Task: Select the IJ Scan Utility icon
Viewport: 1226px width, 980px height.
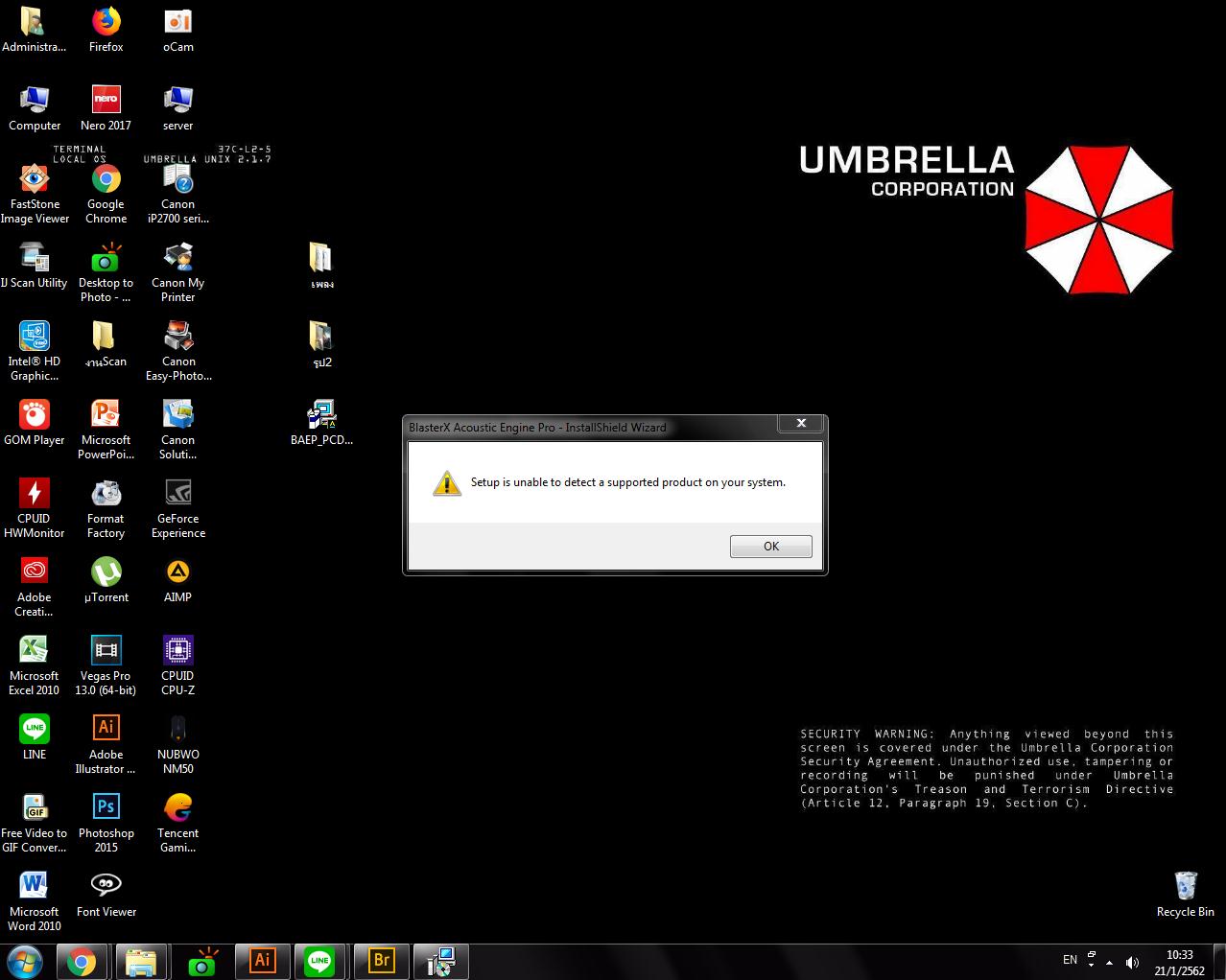Action: click(x=35, y=267)
